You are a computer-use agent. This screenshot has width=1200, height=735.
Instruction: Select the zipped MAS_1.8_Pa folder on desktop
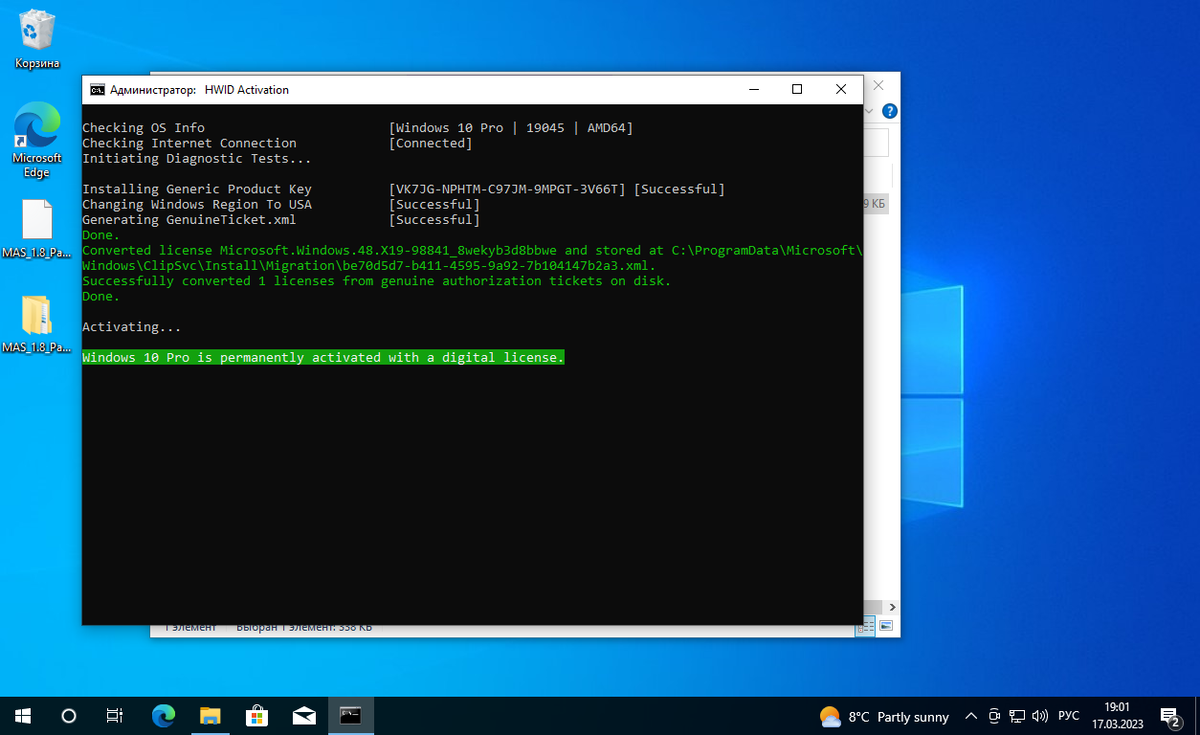pos(37,324)
